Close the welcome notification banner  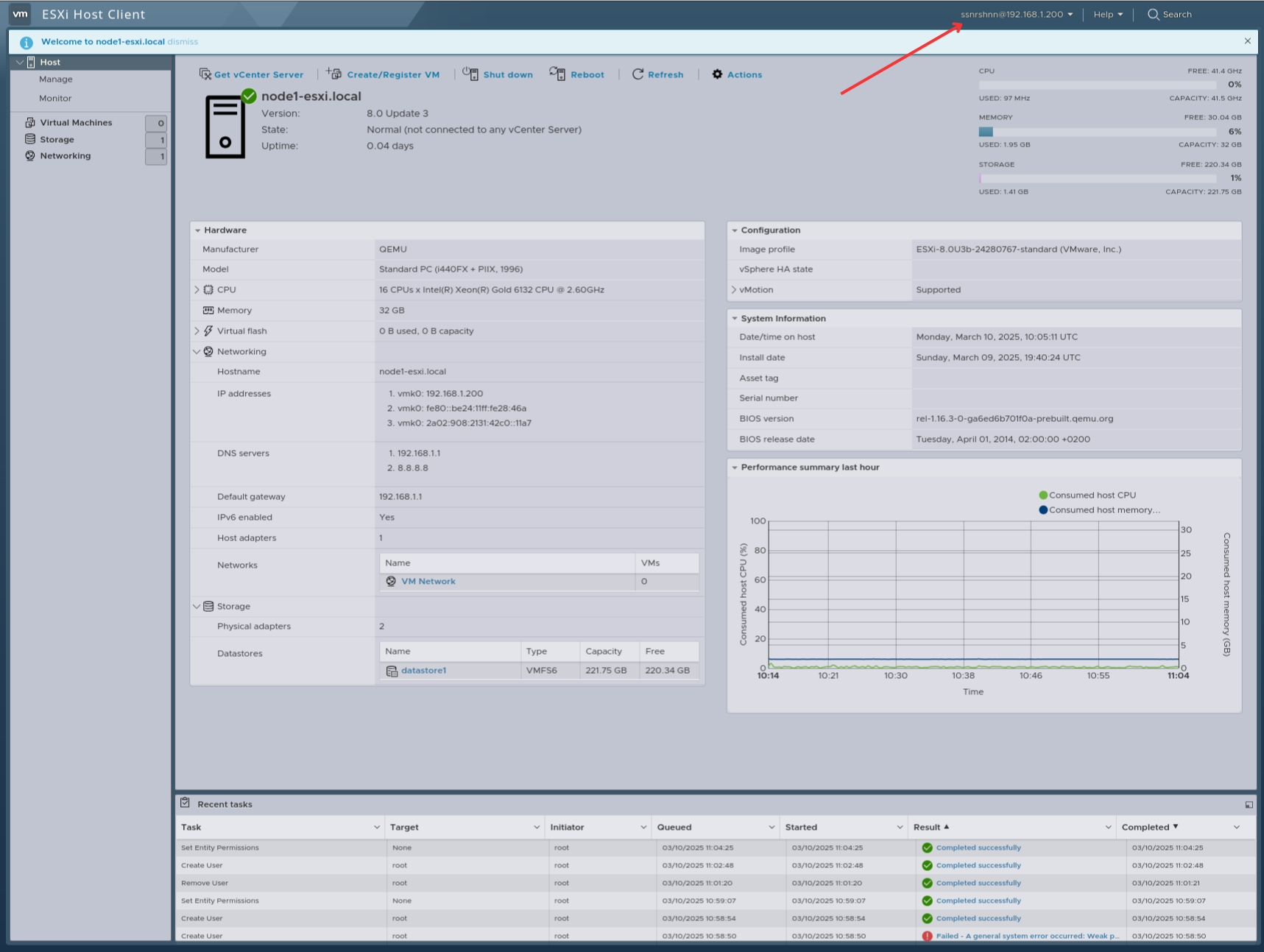tap(1247, 41)
